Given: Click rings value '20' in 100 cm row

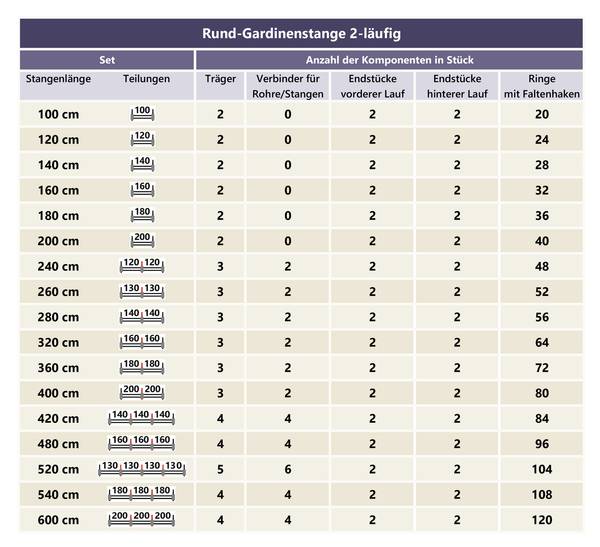Looking at the screenshot, I should 542,114.
